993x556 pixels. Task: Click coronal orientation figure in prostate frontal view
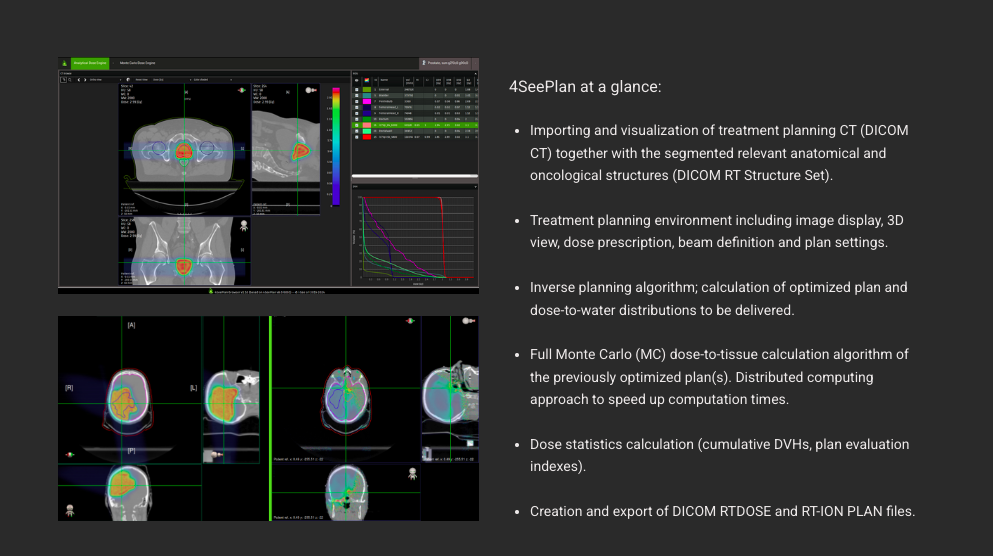(x=244, y=226)
